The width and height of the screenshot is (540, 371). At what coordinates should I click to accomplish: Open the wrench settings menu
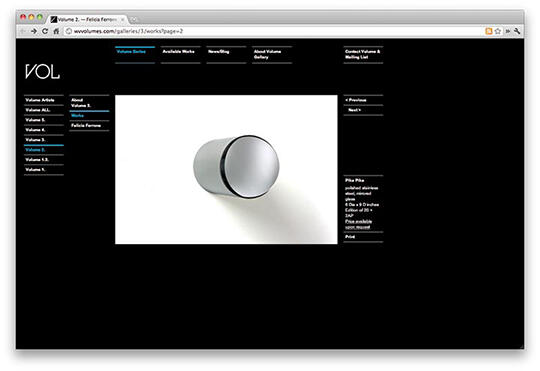517,31
